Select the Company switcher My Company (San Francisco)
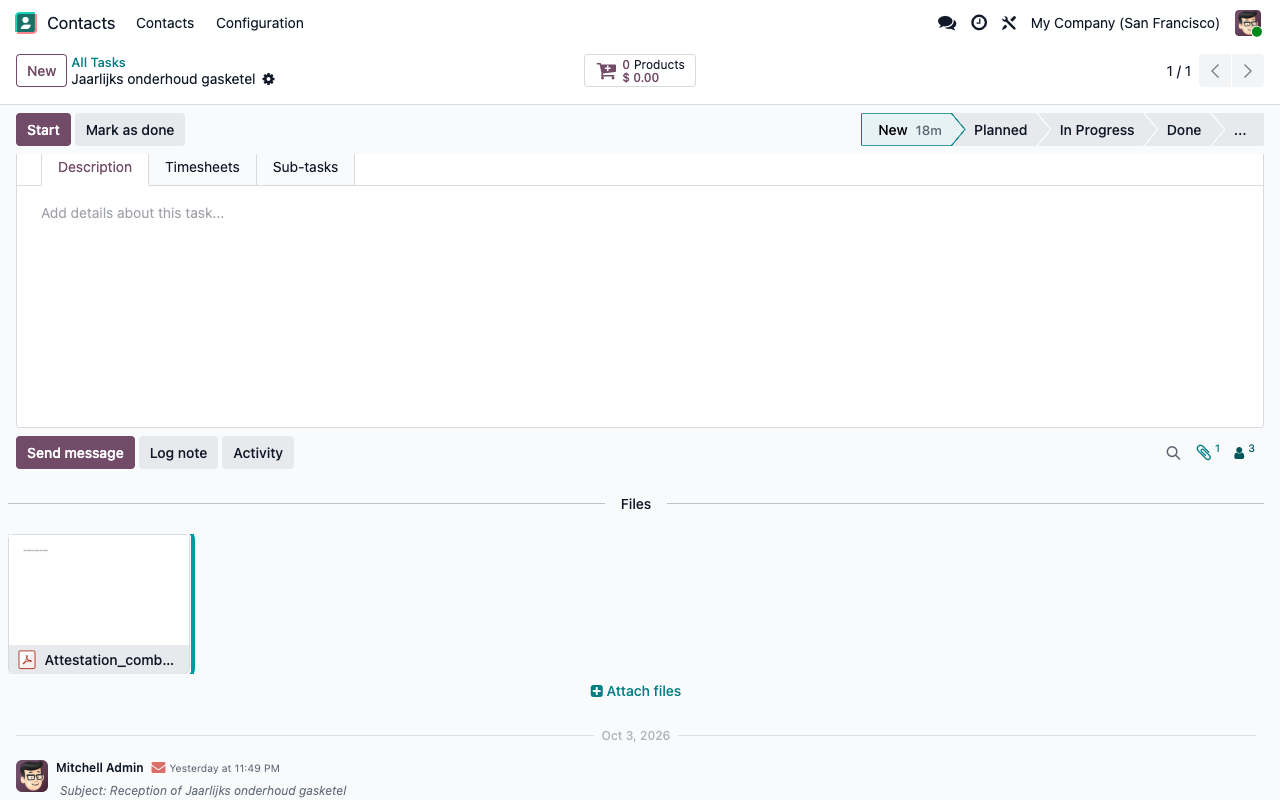The height and width of the screenshot is (800, 1280). 1125,23
